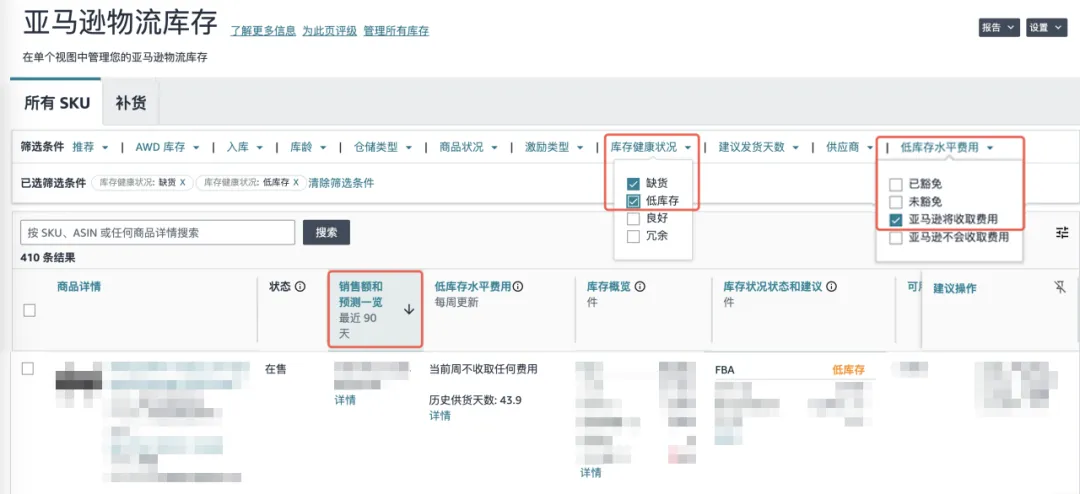Click info icon next to 库存概览
This screenshot has height=494, width=1080.
639,287
